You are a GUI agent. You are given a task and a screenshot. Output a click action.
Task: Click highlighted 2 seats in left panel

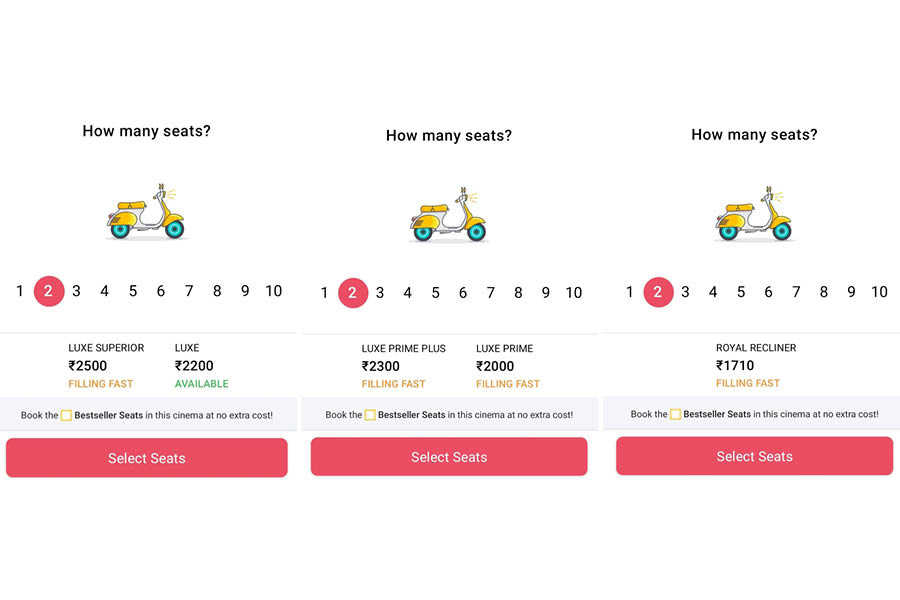[49, 291]
